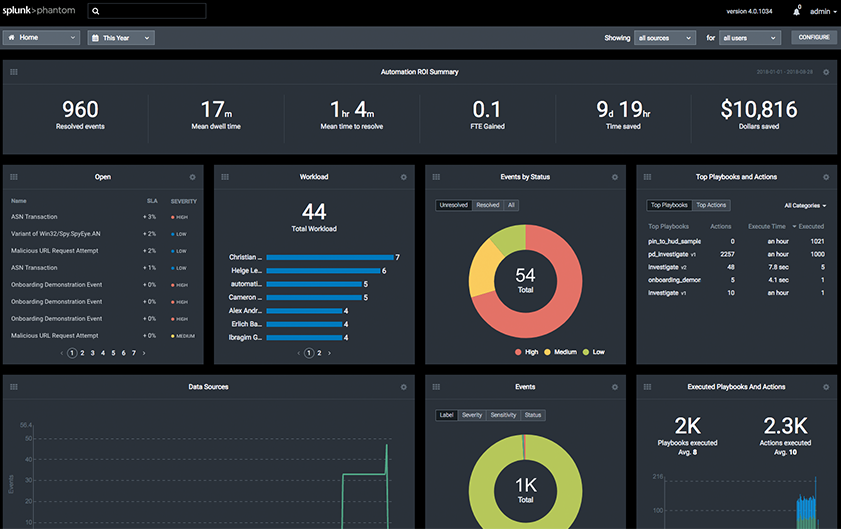The width and height of the screenshot is (841, 529).
Task: Select the Status tab in Events
Action: pyautogui.click(x=533, y=415)
